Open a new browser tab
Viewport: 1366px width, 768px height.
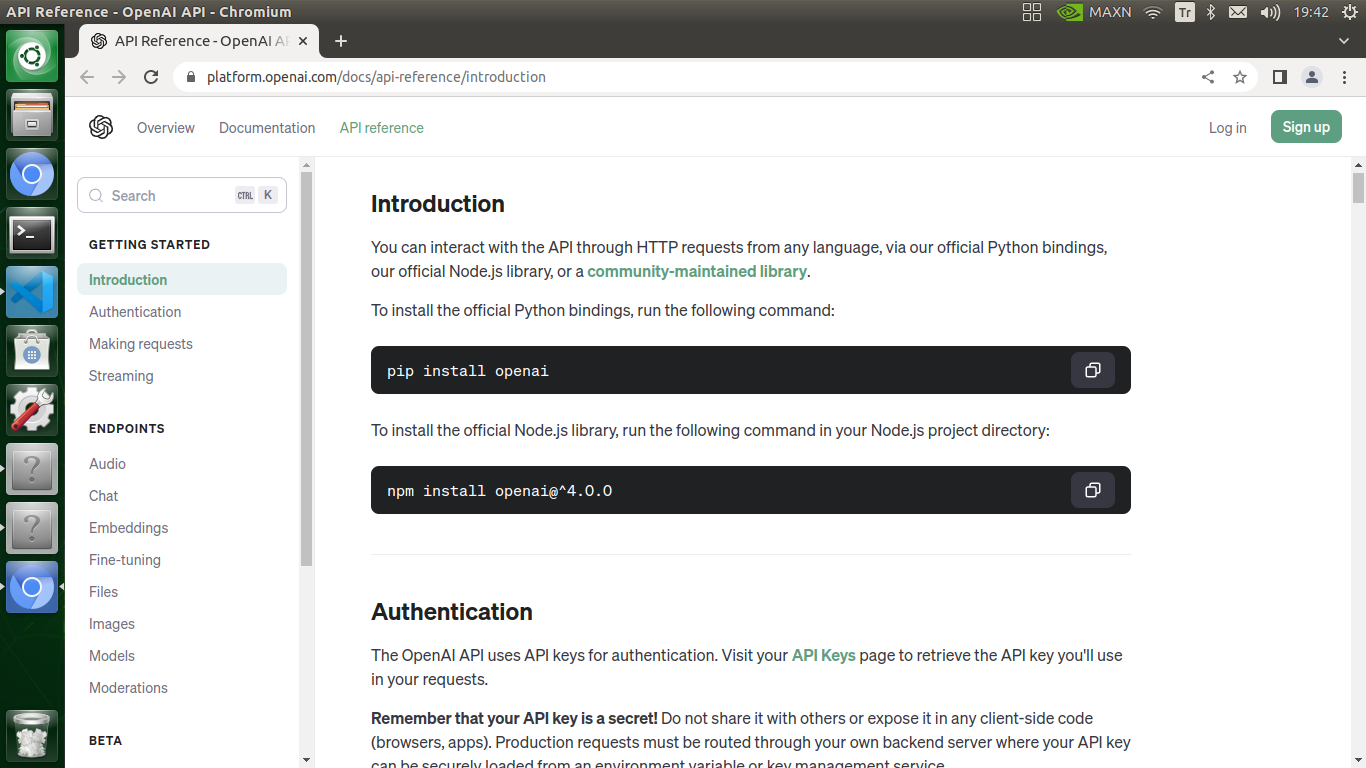(x=341, y=41)
